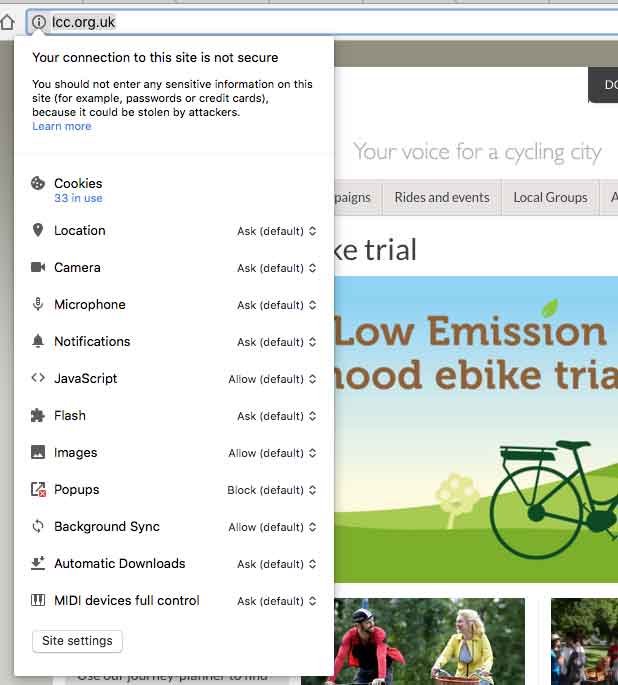Open the Local Groups tab
The height and width of the screenshot is (685, 618).
550,197
